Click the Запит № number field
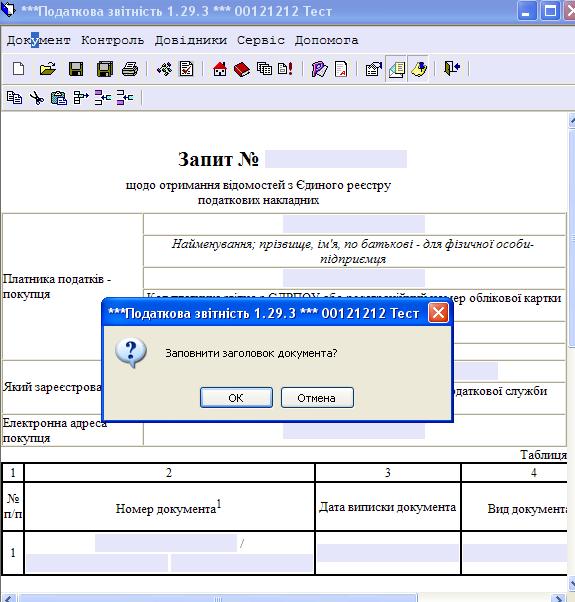This screenshot has width=575, height=602. coord(336,159)
